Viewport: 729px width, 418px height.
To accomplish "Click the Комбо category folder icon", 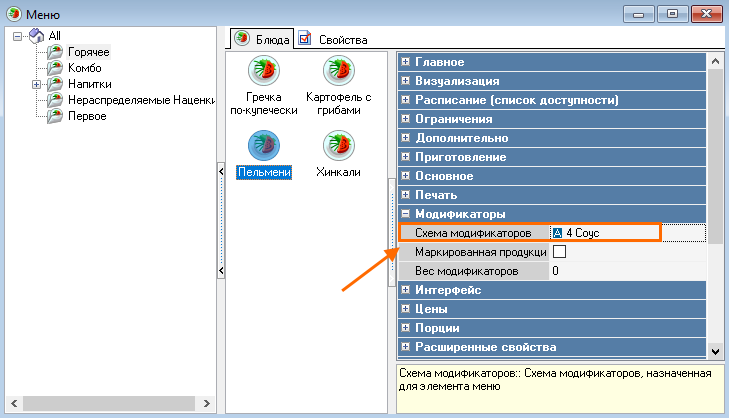I will (x=55, y=68).
